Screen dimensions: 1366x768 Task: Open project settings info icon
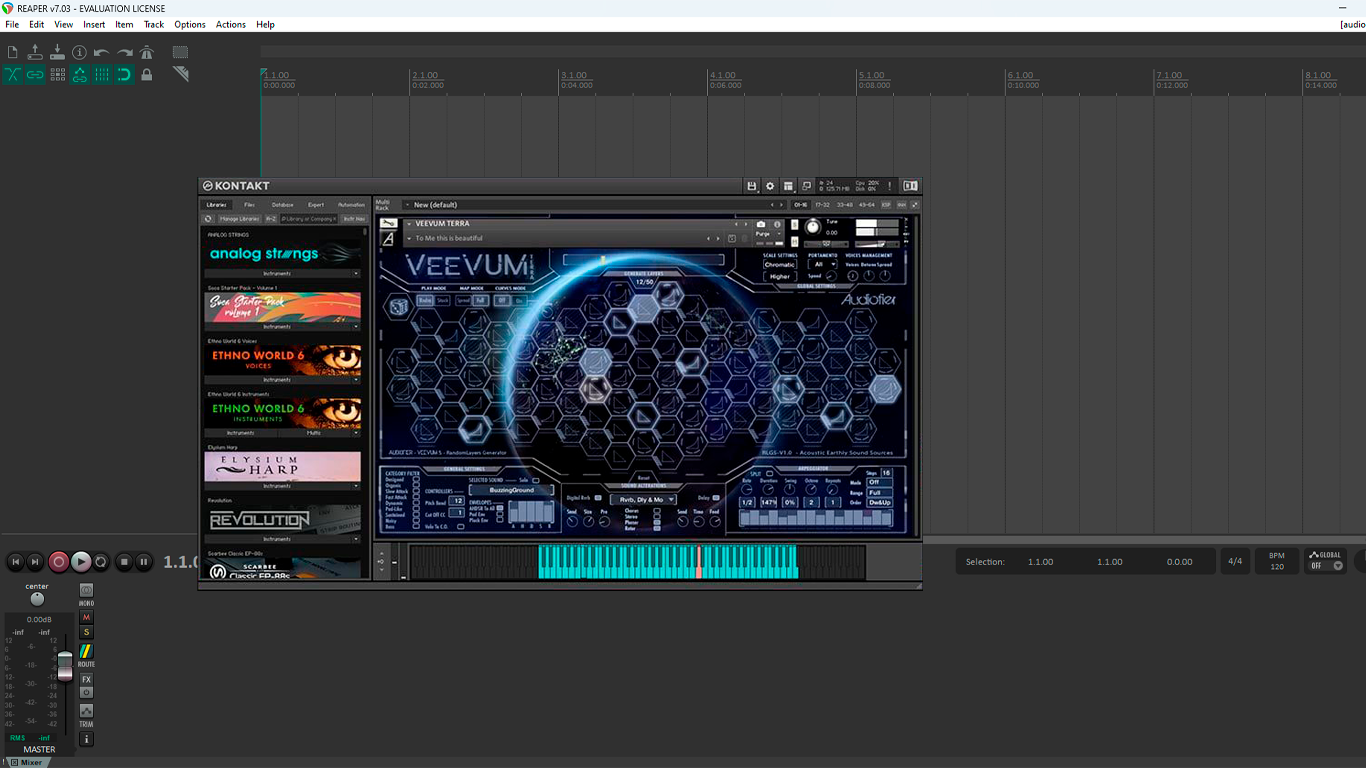[79, 52]
